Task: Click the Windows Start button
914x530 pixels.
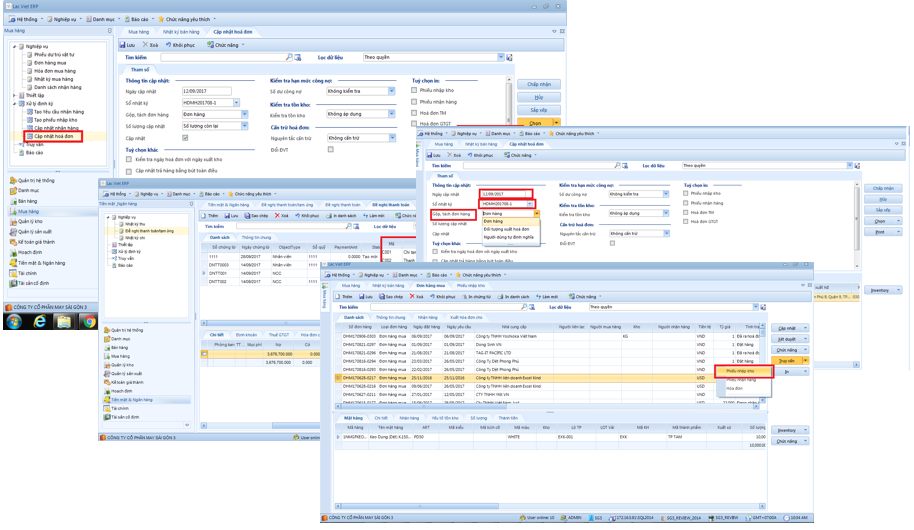Action: tap(14, 321)
